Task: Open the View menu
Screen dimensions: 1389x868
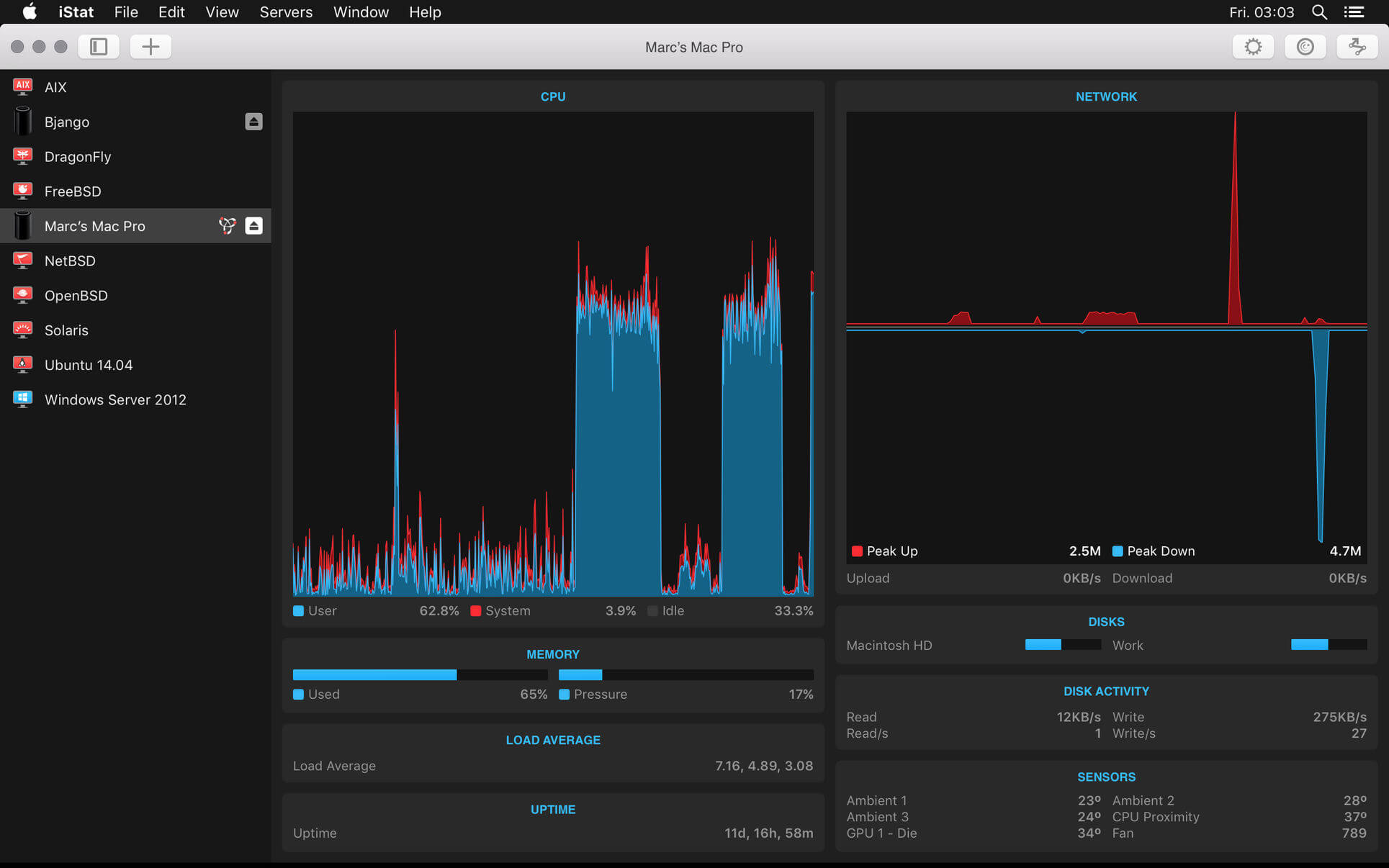Action: [x=222, y=12]
